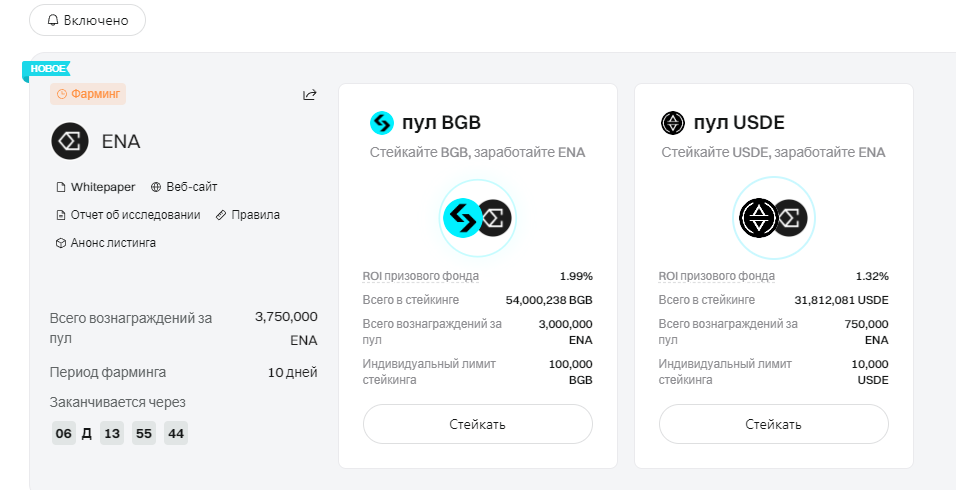The height and width of the screenshot is (490, 956).
Task: Click the 3,000,000 ENA BGB pool rewards
Action: [x=566, y=332]
